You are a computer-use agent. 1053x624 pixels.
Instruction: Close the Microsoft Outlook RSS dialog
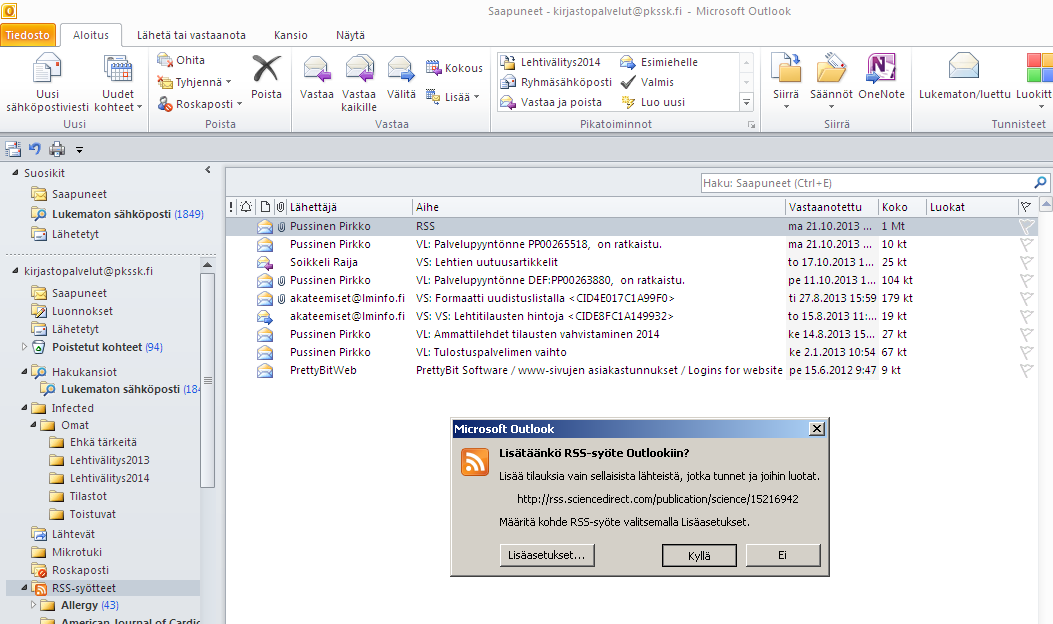click(x=817, y=429)
